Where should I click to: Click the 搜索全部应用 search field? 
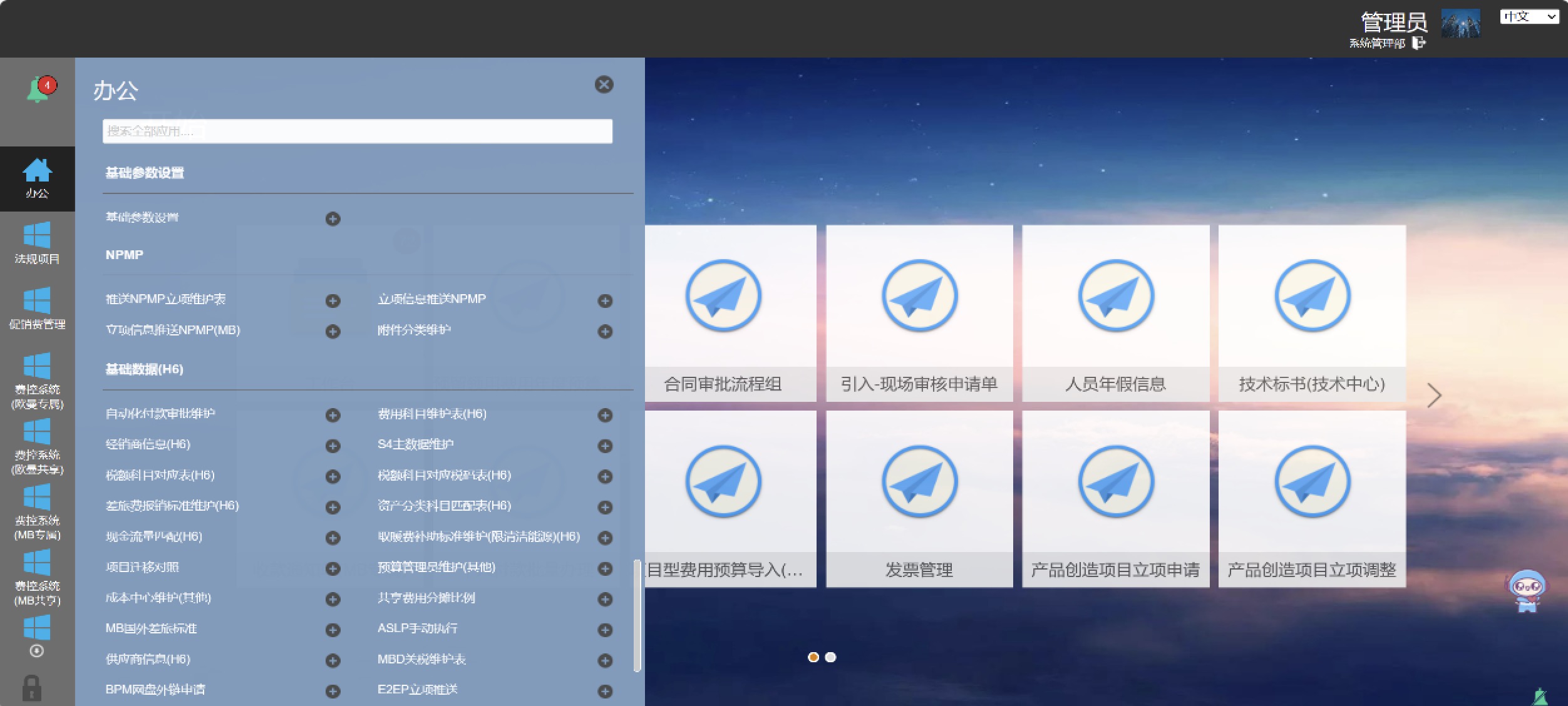pos(357,131)
